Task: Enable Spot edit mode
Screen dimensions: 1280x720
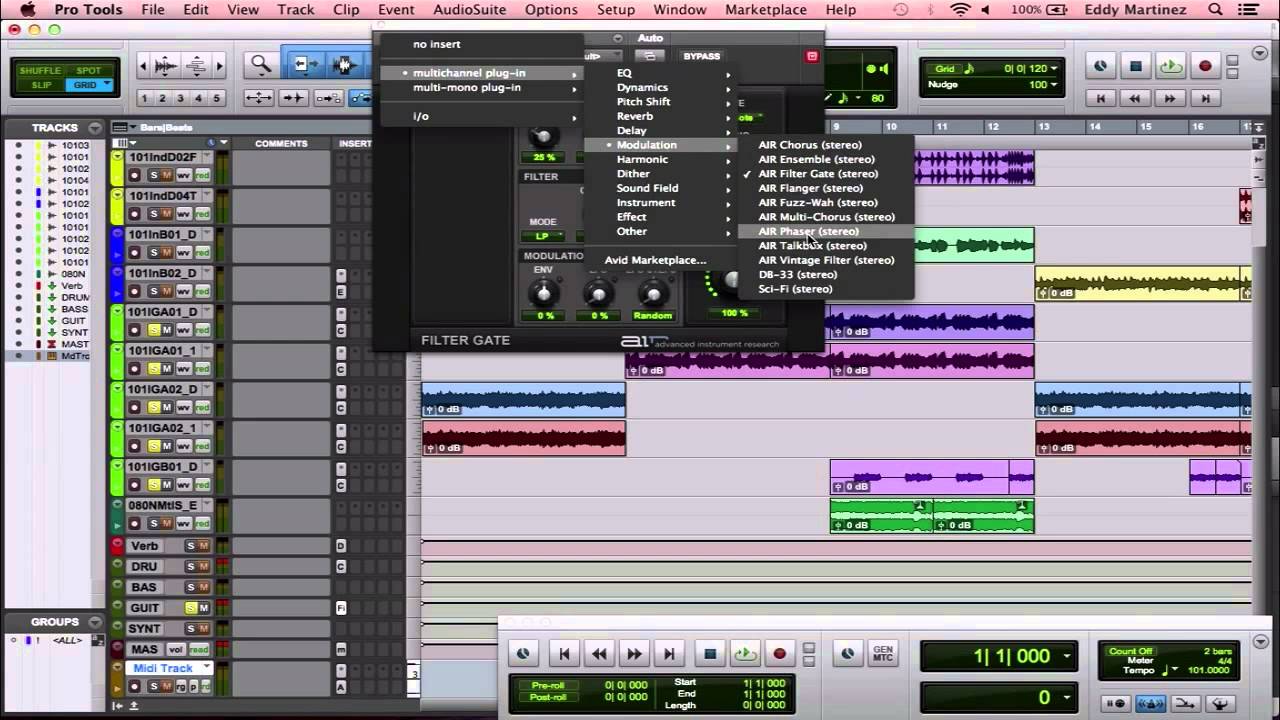Action: point(88,71)
